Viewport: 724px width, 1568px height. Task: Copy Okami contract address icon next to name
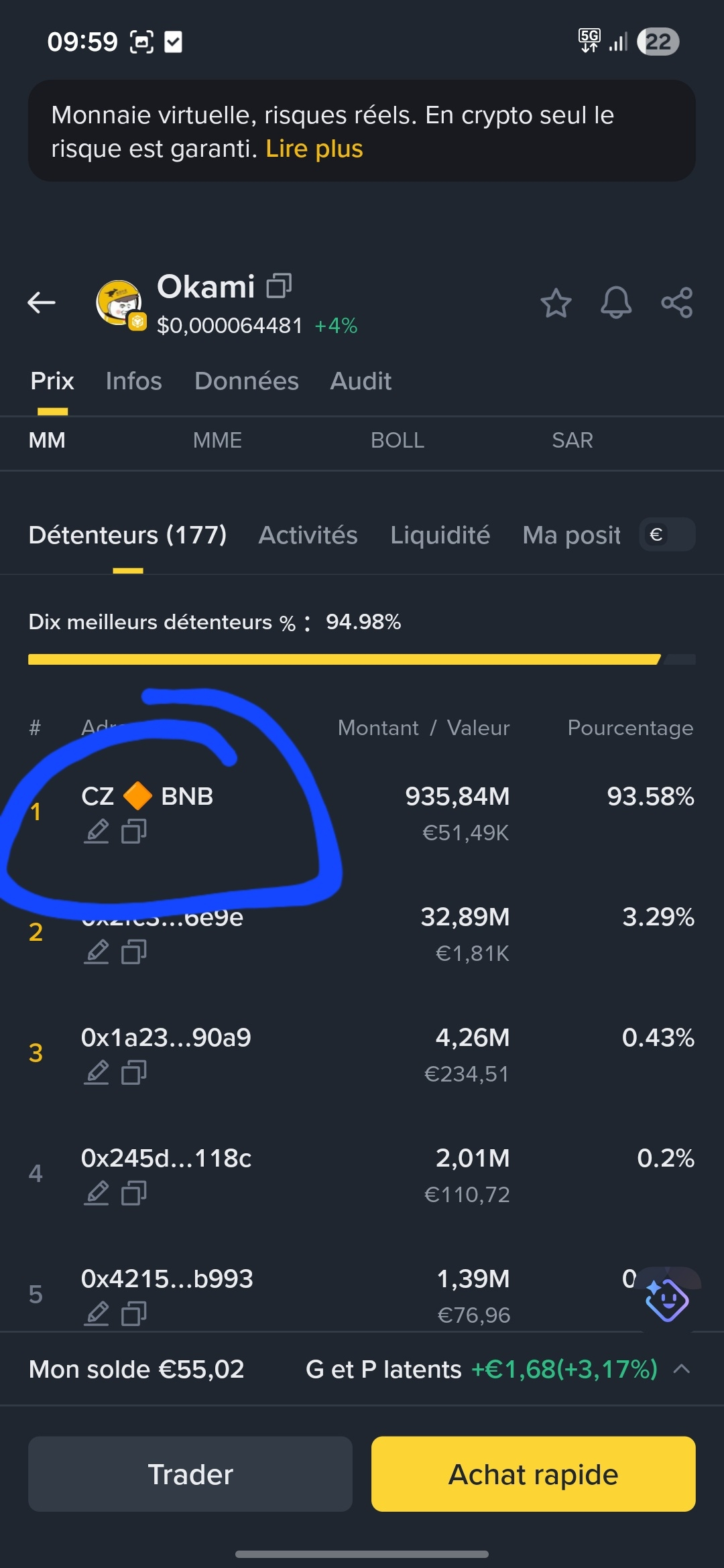(x=279, y=285)
